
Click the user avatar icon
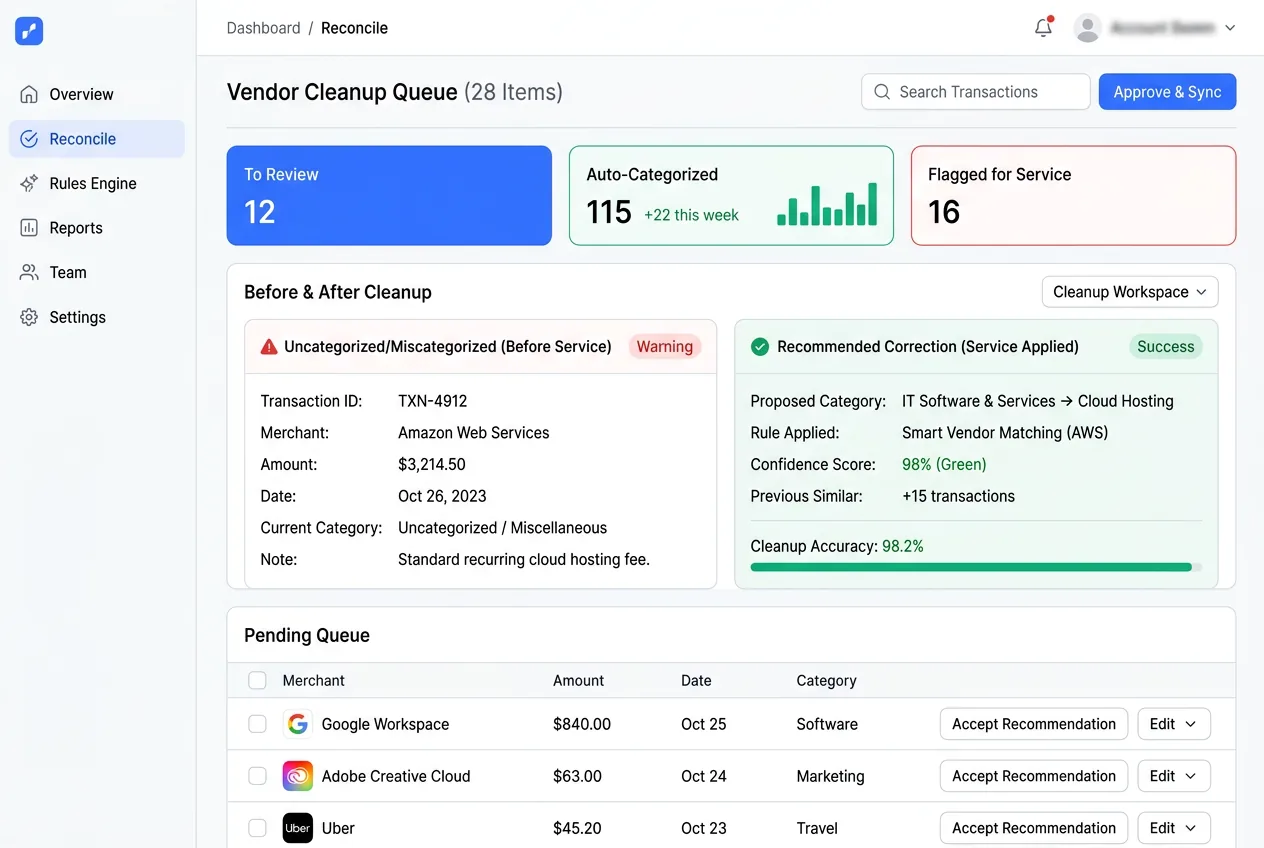[1087, 28]
